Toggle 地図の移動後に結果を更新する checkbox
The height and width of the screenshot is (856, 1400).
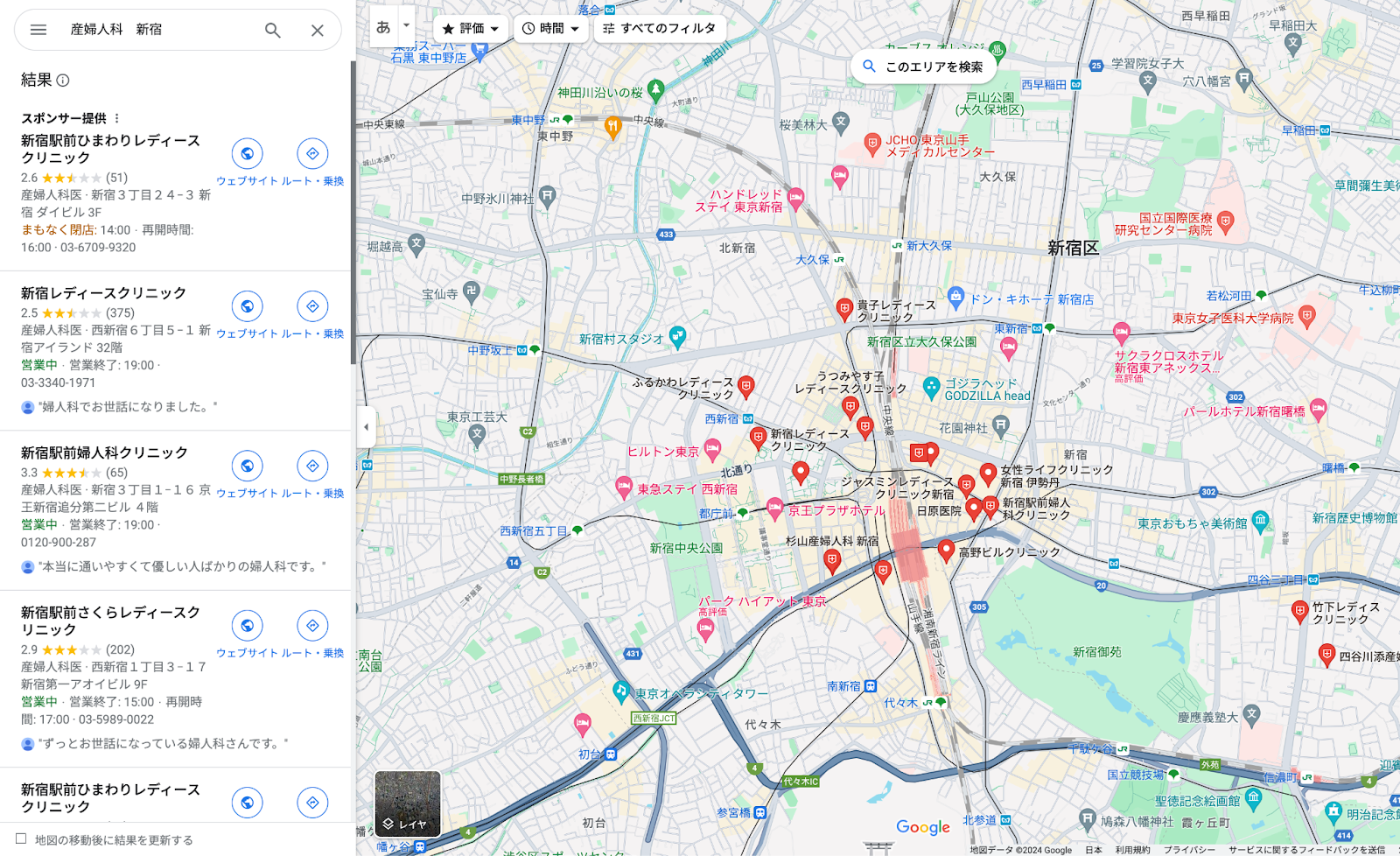(21, 838)
